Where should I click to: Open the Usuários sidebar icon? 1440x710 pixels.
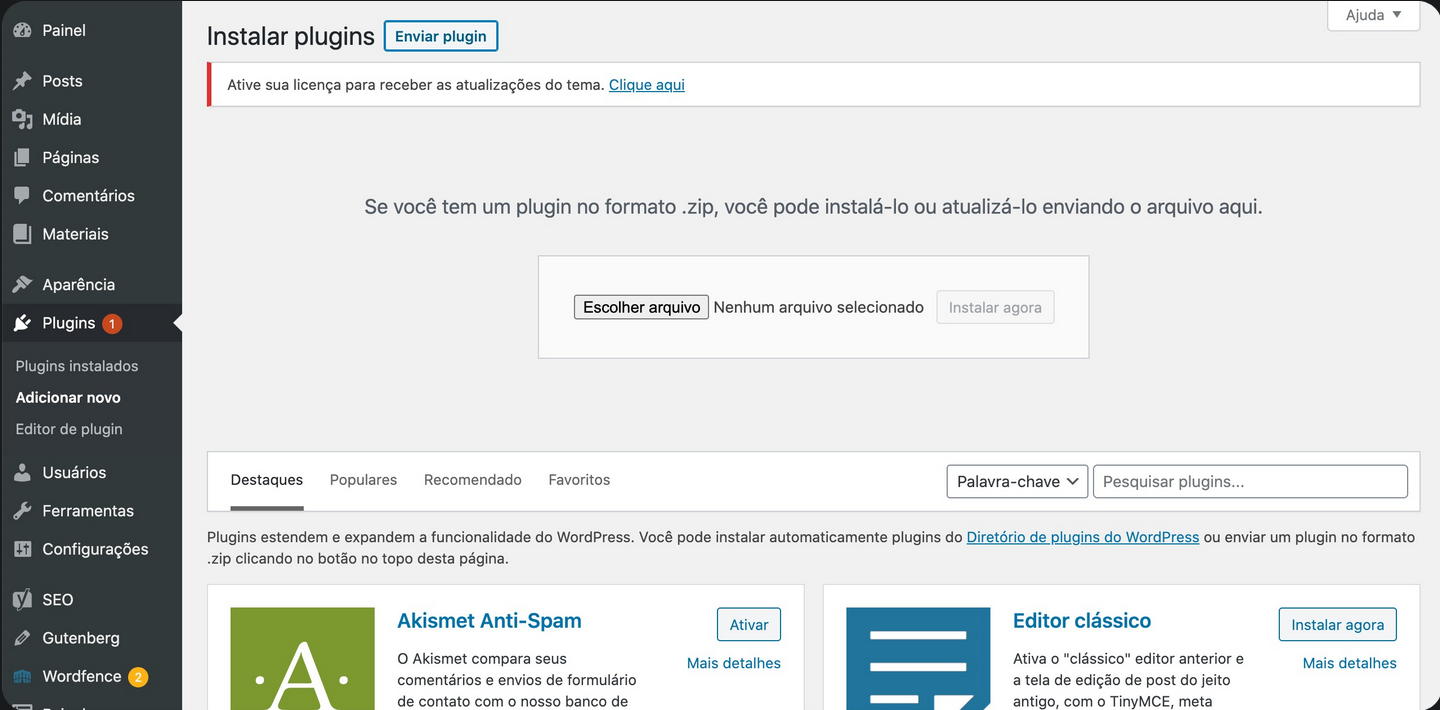pyautogui.click(x=22, y=472)
